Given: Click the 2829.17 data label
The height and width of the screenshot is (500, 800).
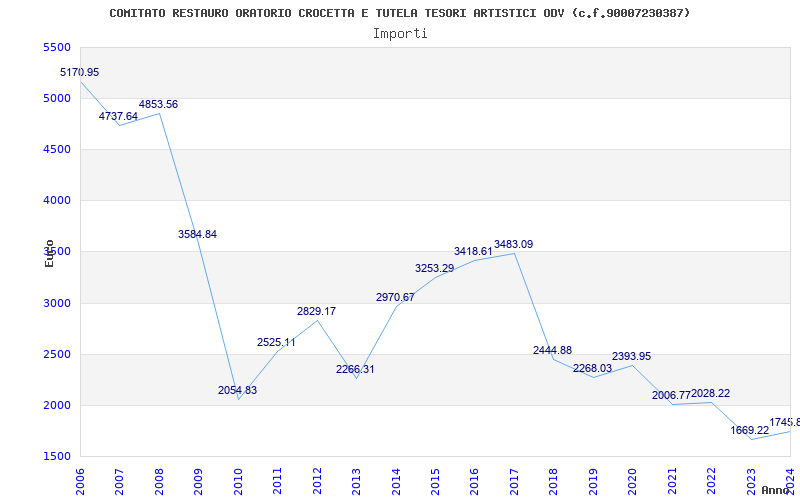Looking at the screenshot, I should coord(316,311).
